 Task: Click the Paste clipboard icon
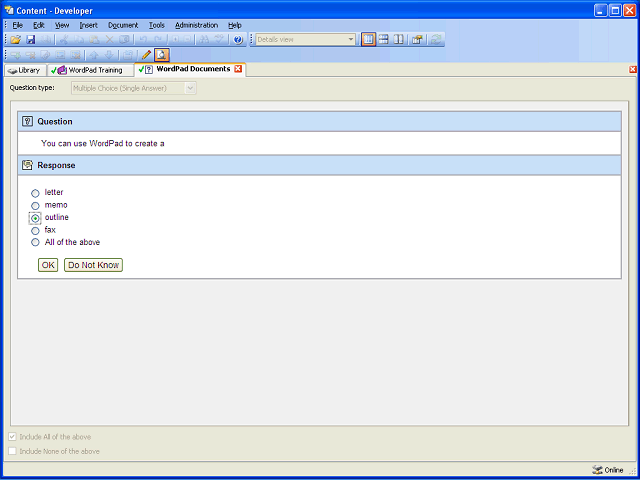pyautogui.click(x=94, y=40)
